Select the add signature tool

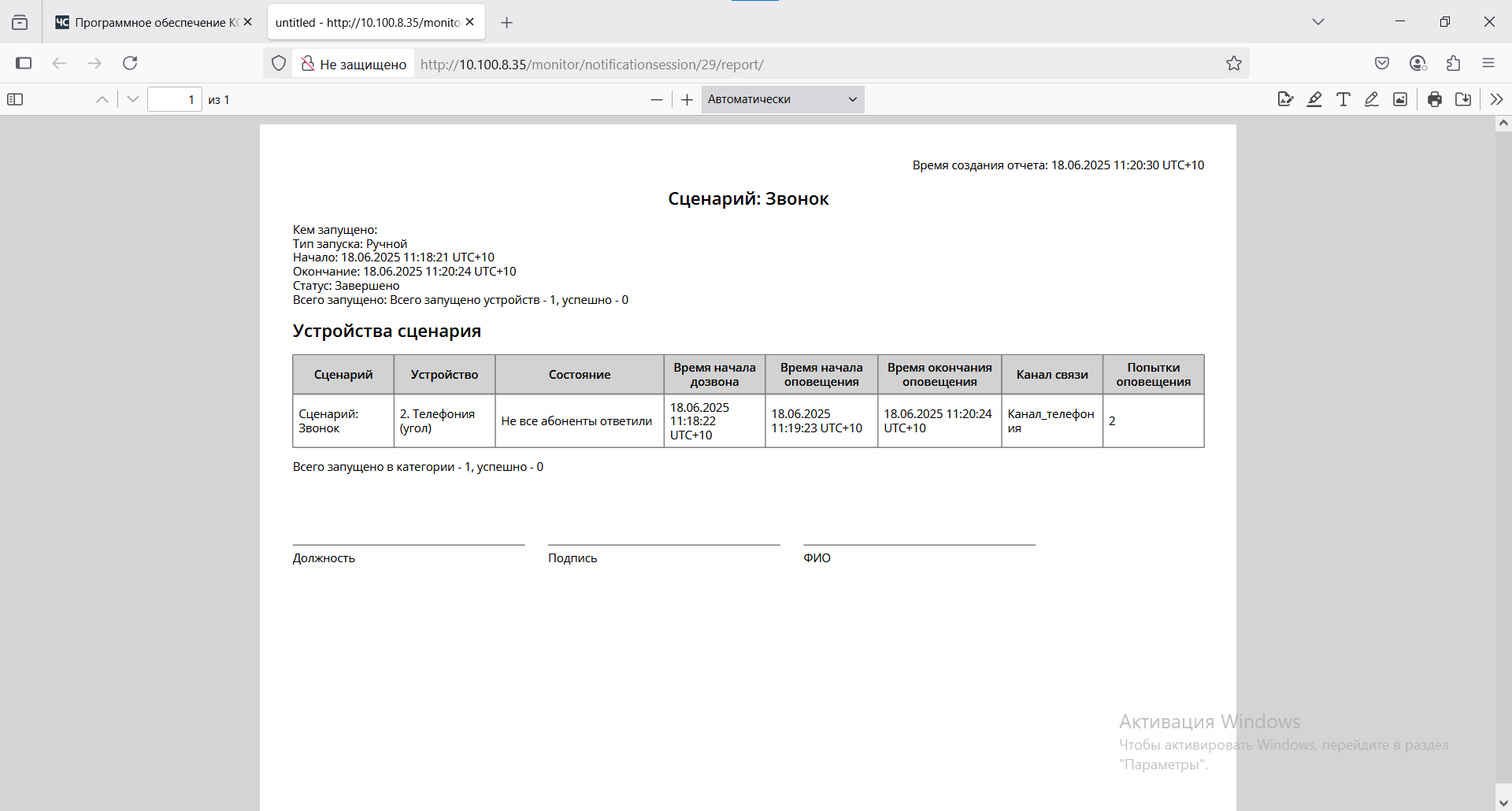click(x=1285, y=99)
